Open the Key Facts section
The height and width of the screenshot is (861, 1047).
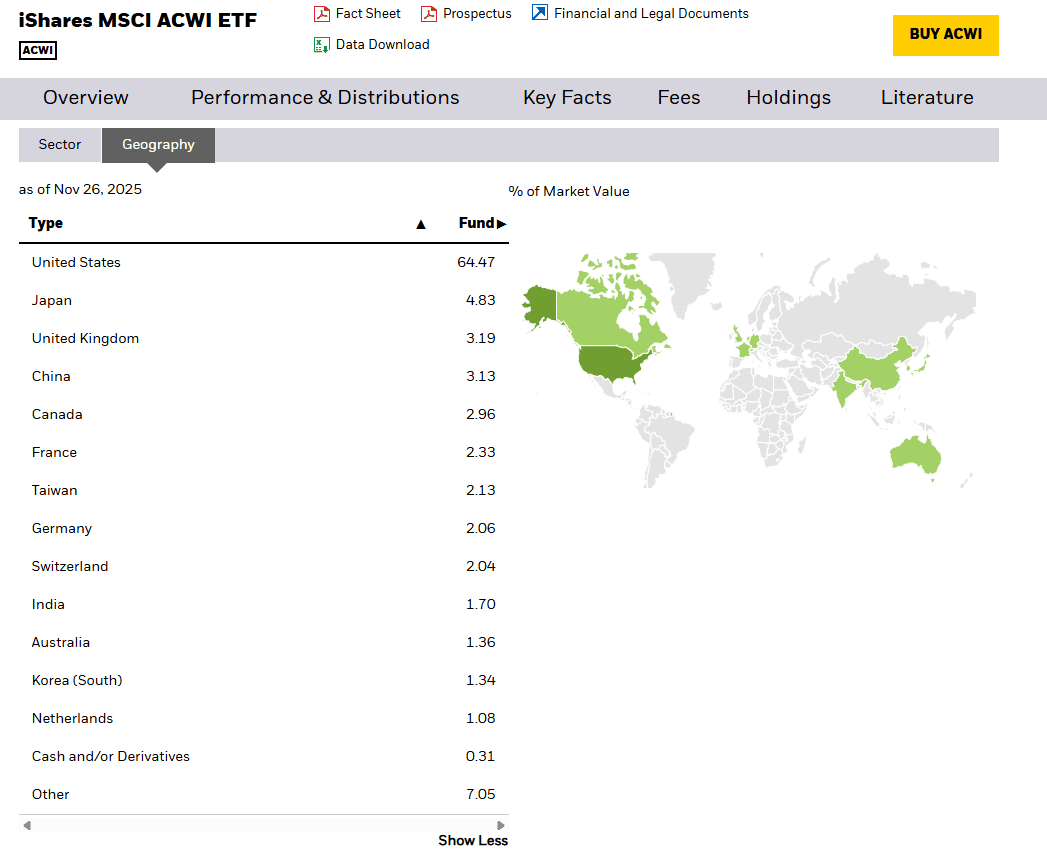pyautogui.click(x=567, y=98)
